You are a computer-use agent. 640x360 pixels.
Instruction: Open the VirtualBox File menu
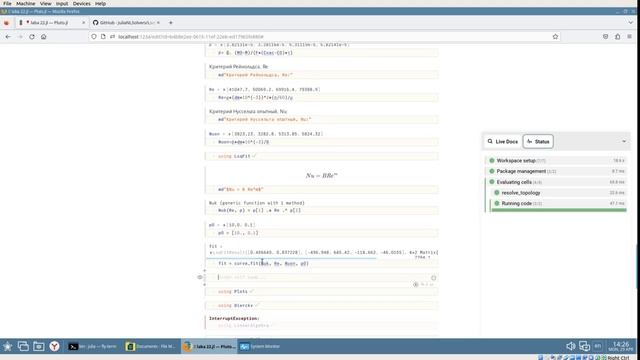coord(7,3)
